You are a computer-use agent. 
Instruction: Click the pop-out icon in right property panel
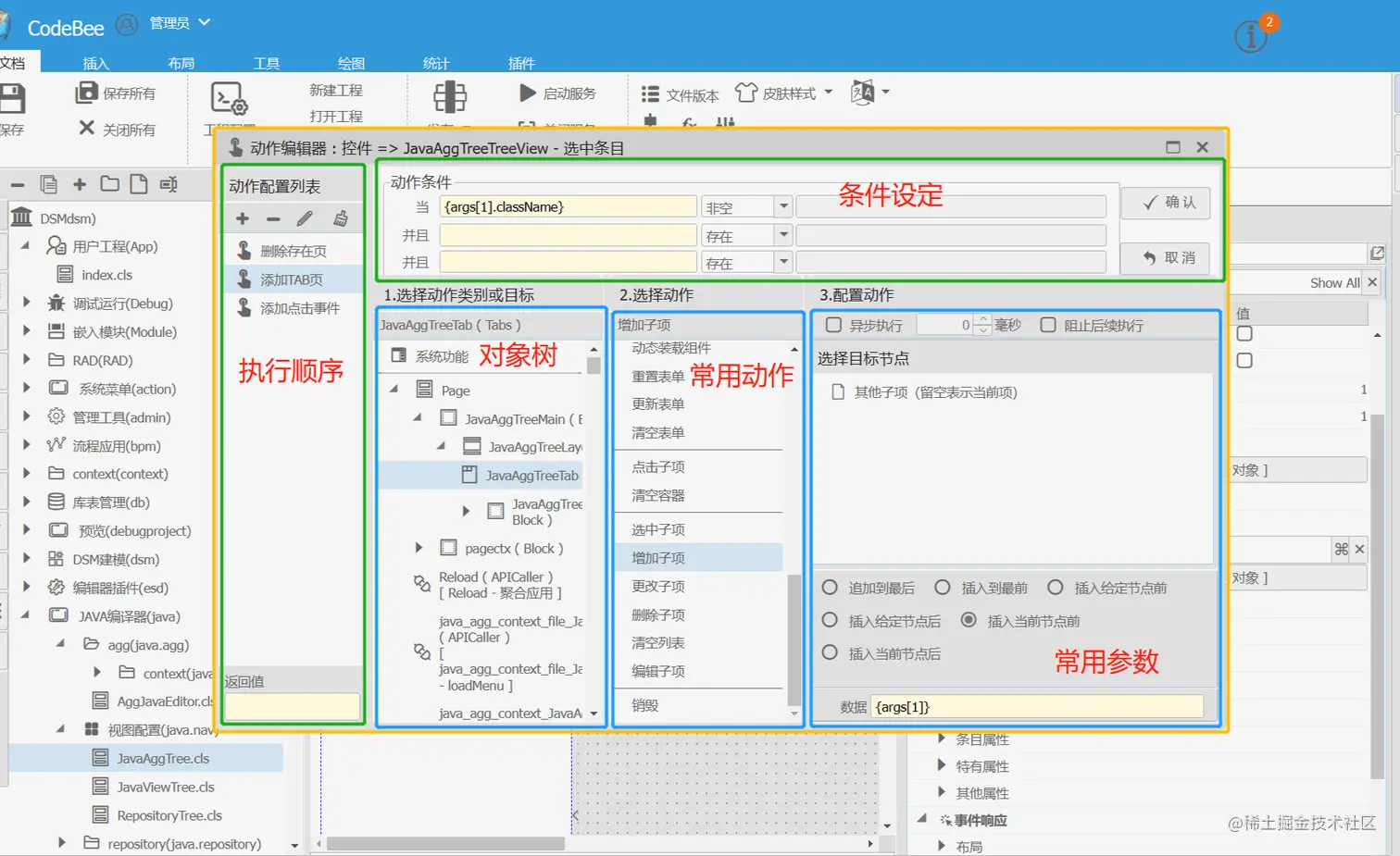tap(1377, 253)
